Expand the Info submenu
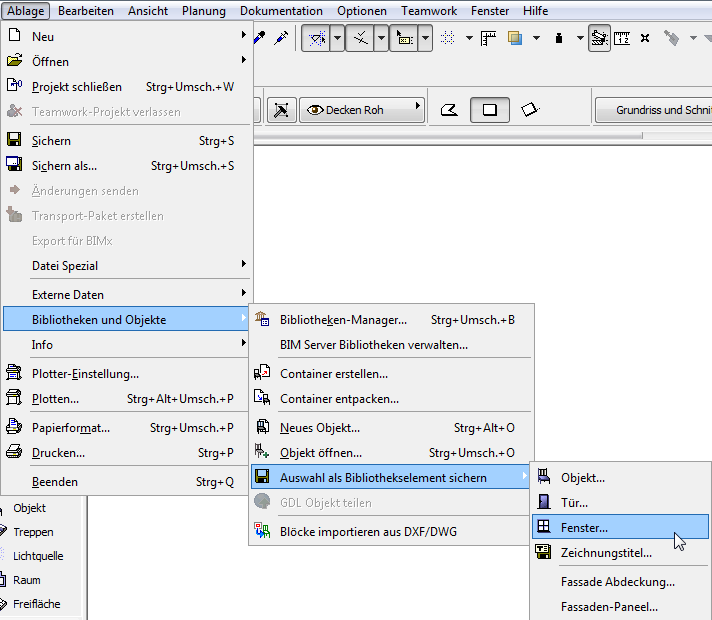This screenshot has height=620, width=712. tap(127, 345)
